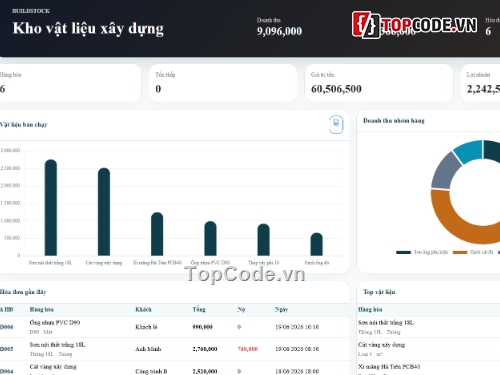Click the Khách column header
This screenshot has width=500, height=375.
143,310
